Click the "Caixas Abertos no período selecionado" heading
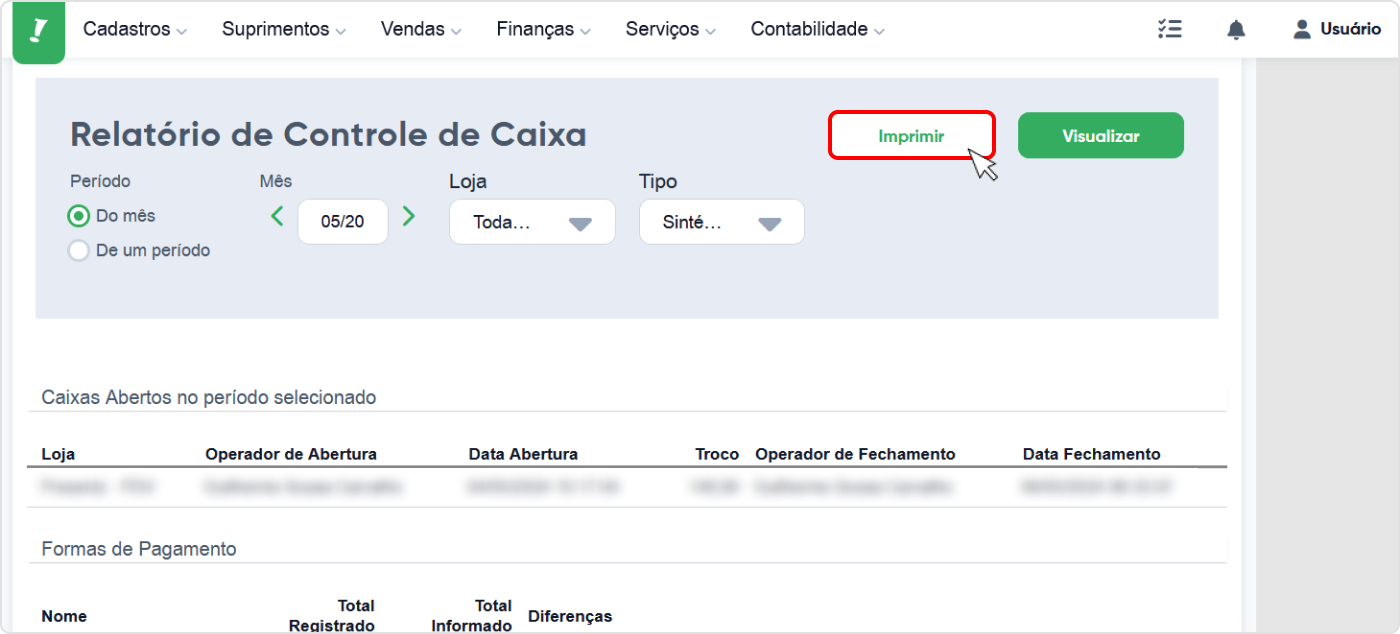The width and height of the screenshot is (1400, 634). point(209,397)
